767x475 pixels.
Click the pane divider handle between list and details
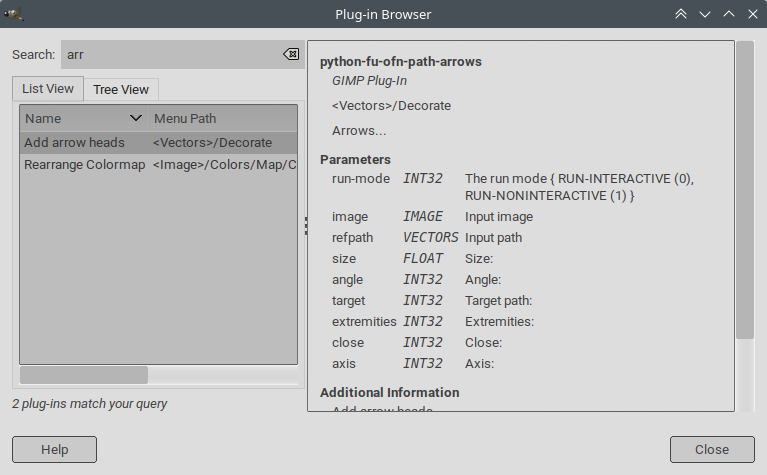click(x=305, y=227)
